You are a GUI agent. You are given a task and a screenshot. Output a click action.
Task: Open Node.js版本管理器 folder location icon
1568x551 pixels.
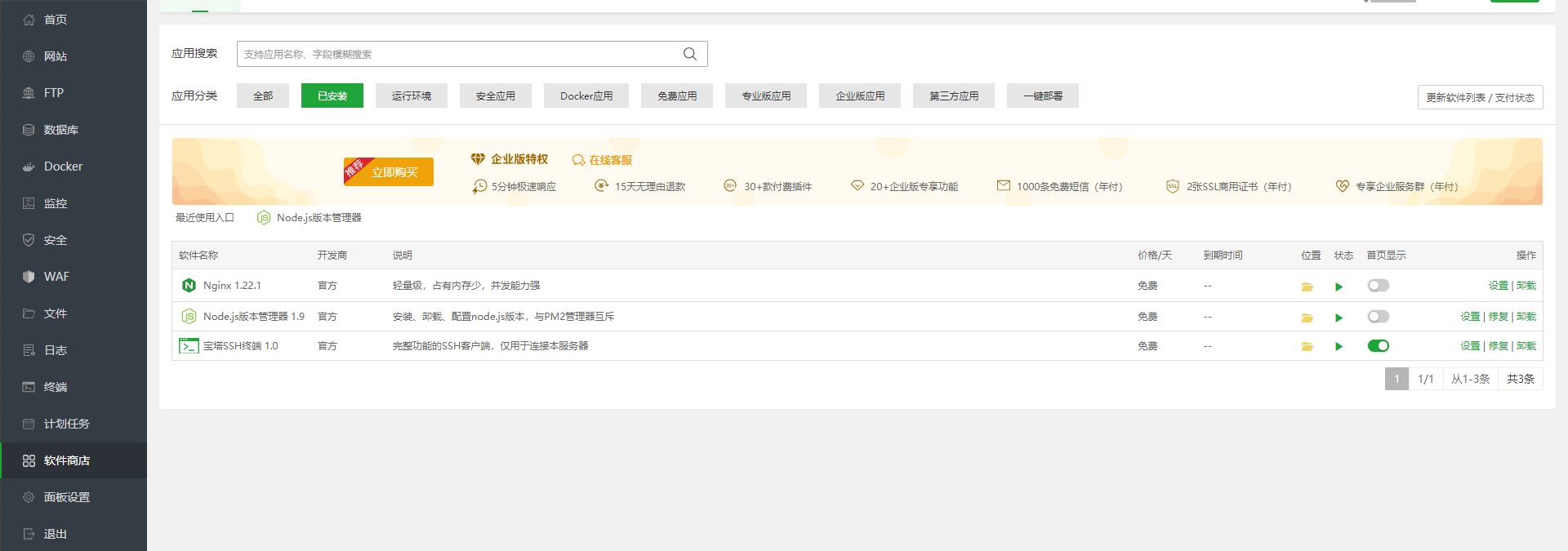click(x=1307, y=318)
